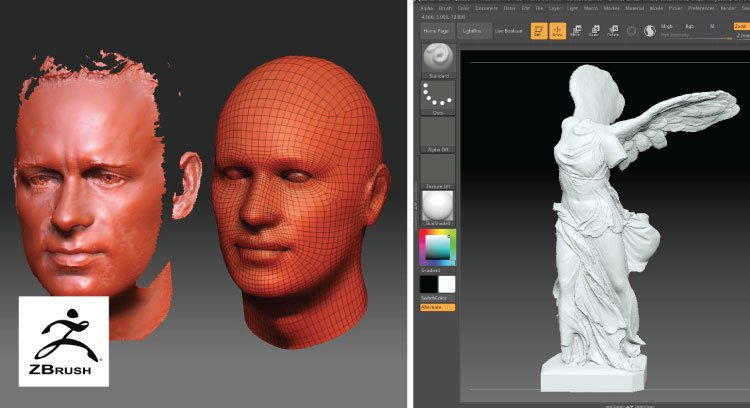Activate Draw mode button

pyautogui.click(x=557, y=31)
